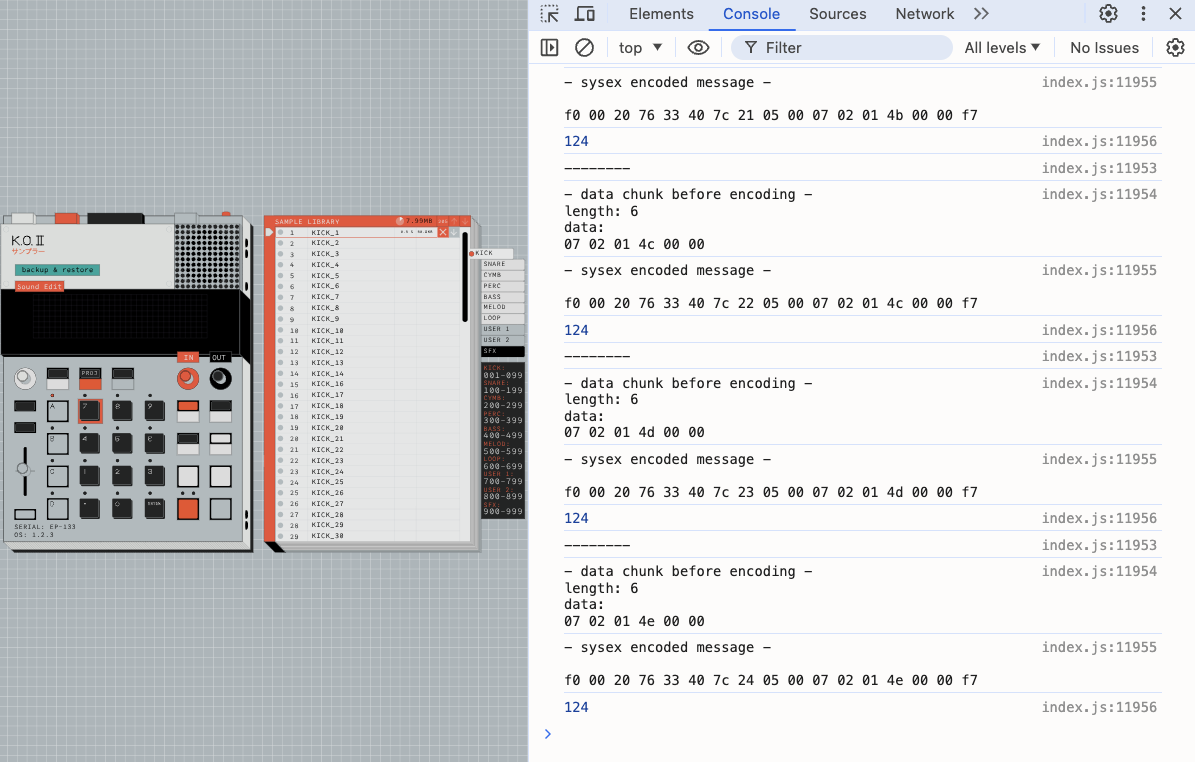This screenshot has width=1195, height=762.
Task: Switch to the Network tab
Action: click(924, 14)
